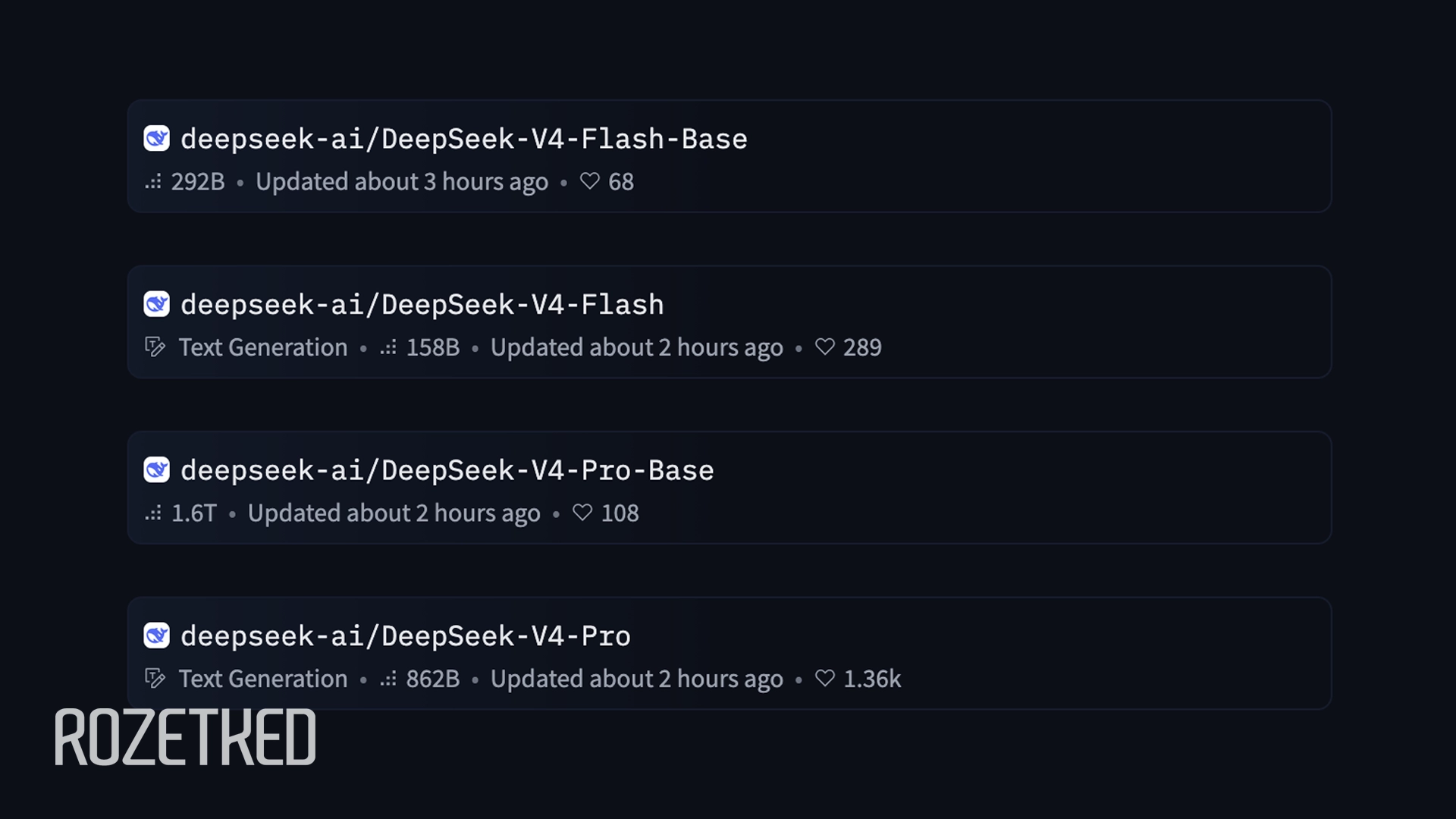Image resolution: width=1456 pixels, height=819 pixels.
Task: Click the Text Generation pipeline icon under DeepSeek-V4-Flash
Action: (x=155, y=347)
